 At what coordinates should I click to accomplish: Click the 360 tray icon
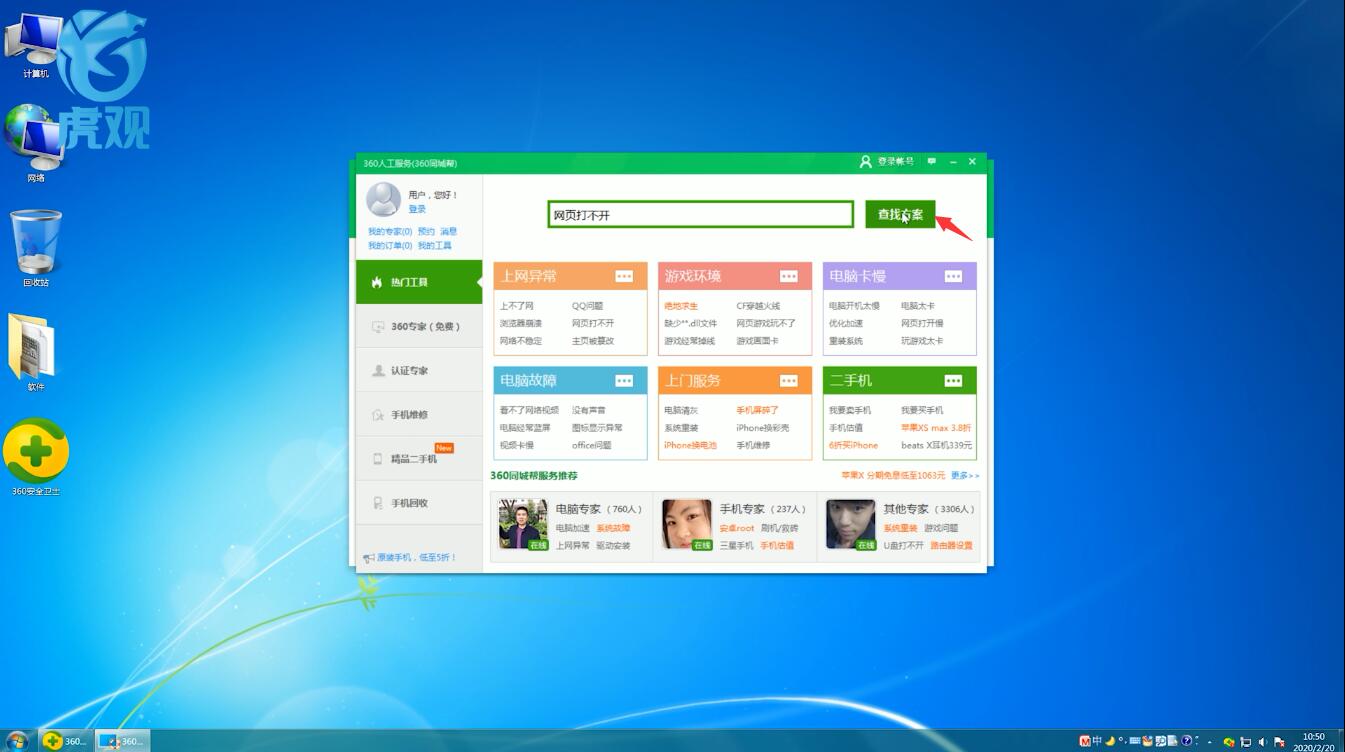pos(1229,742)
